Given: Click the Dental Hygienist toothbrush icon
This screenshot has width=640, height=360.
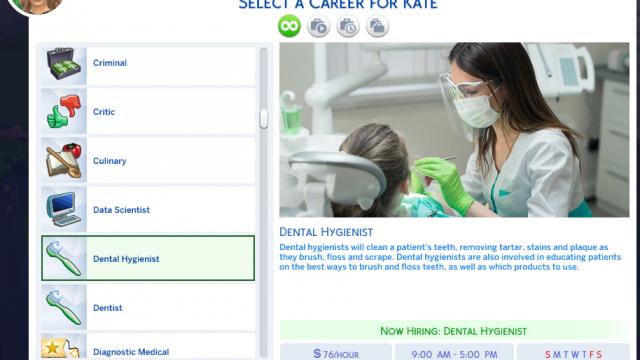Looking at the screenshot, I should click(64, 258).
